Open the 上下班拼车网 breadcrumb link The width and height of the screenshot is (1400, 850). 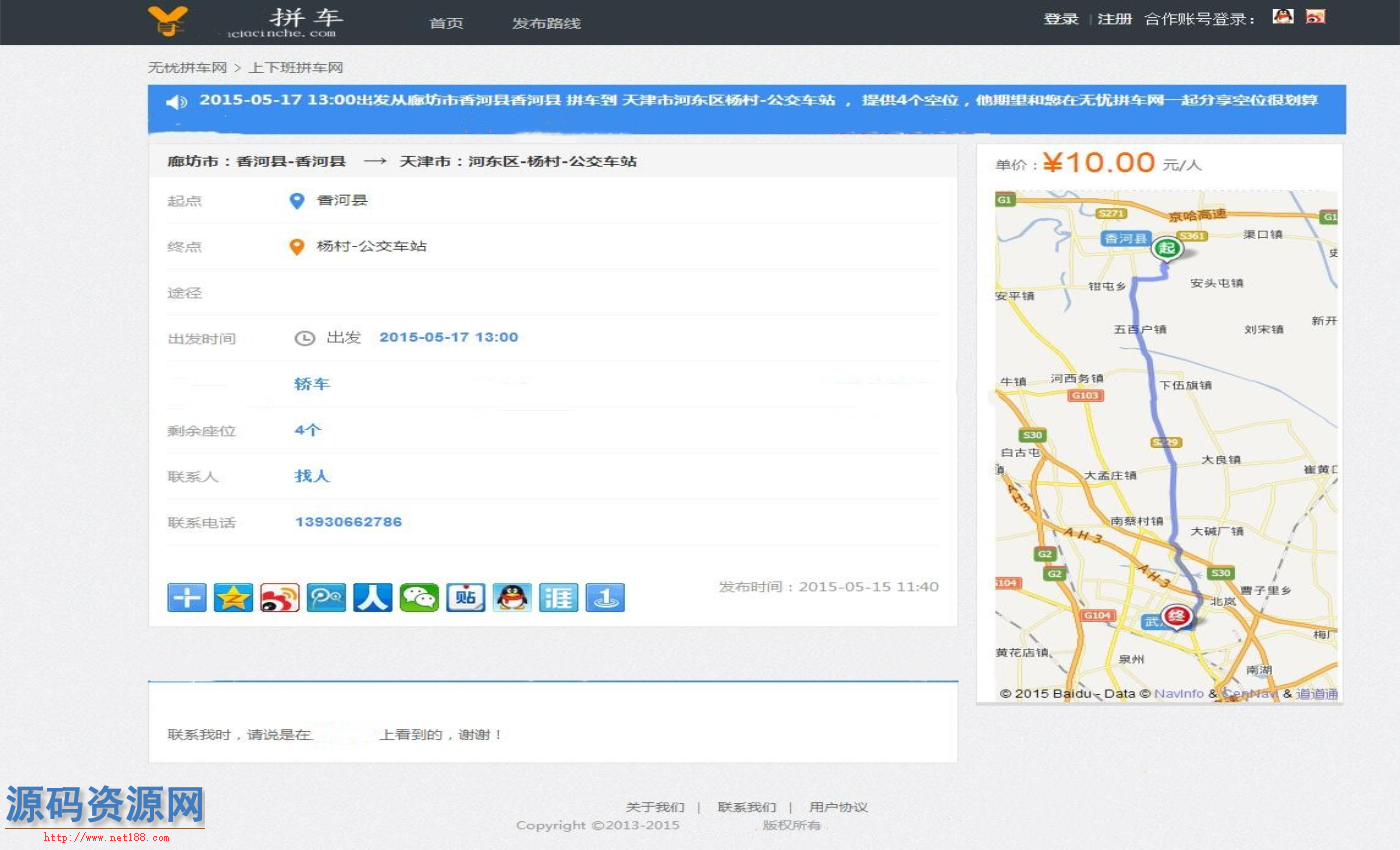point(296,68)
